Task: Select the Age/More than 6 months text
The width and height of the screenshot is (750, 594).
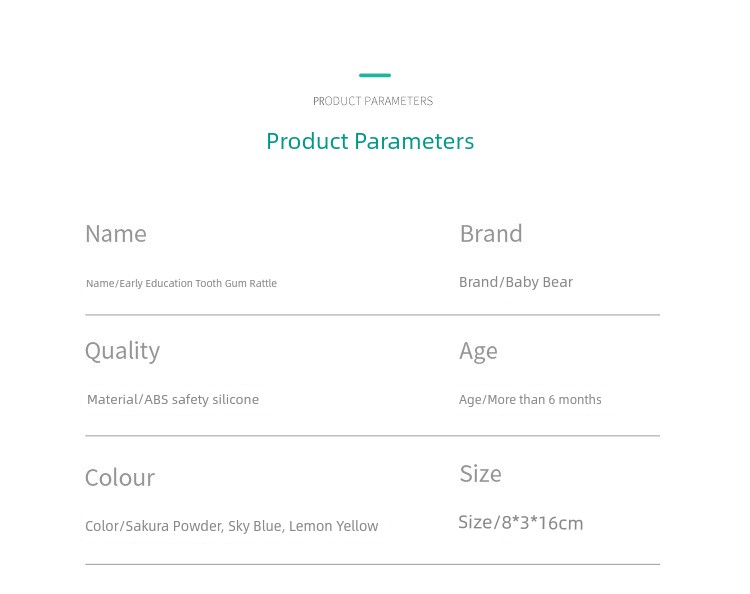Action: click(x=530, y=399)
